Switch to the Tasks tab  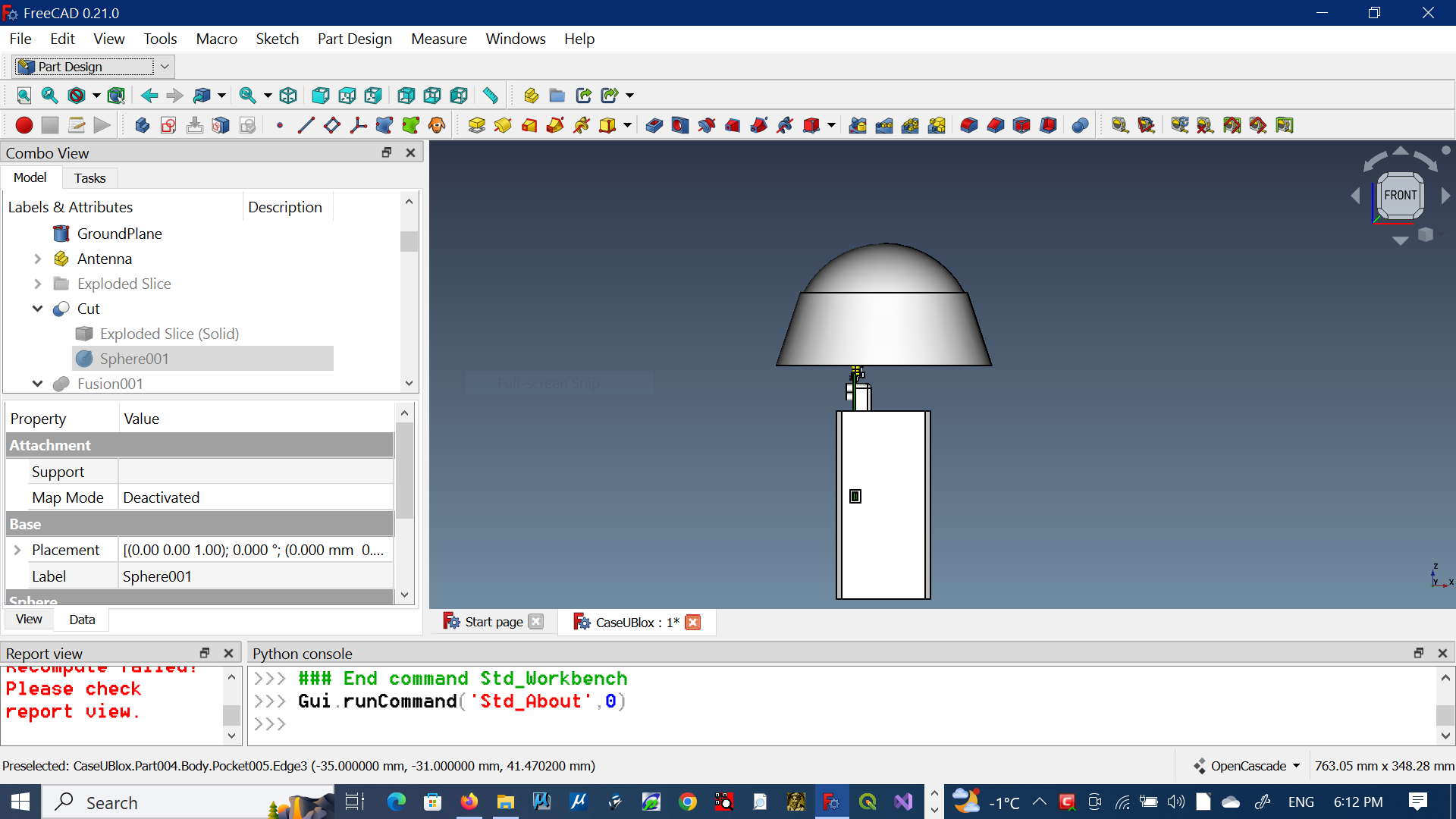(89, 177)
